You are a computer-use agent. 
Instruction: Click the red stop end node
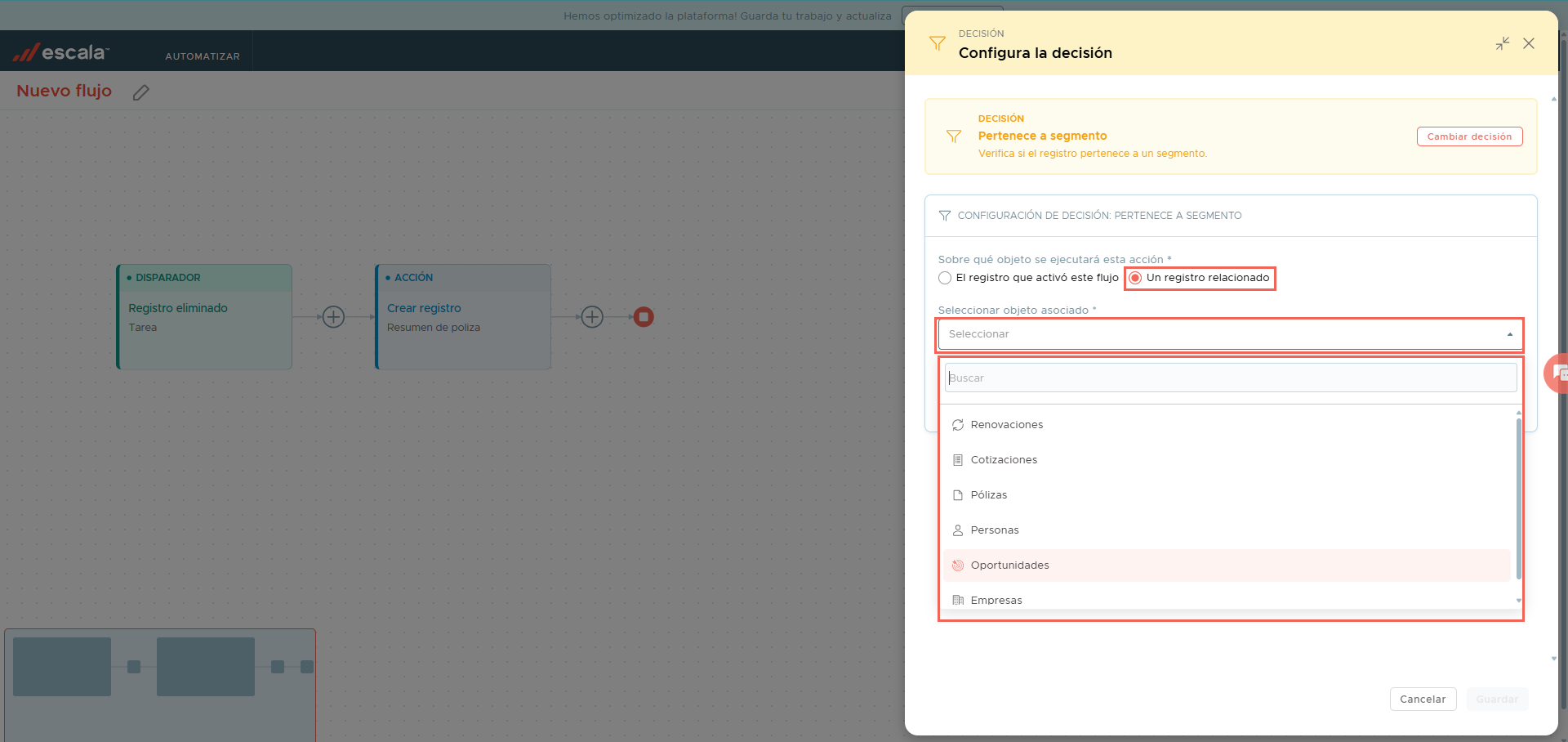644,317
